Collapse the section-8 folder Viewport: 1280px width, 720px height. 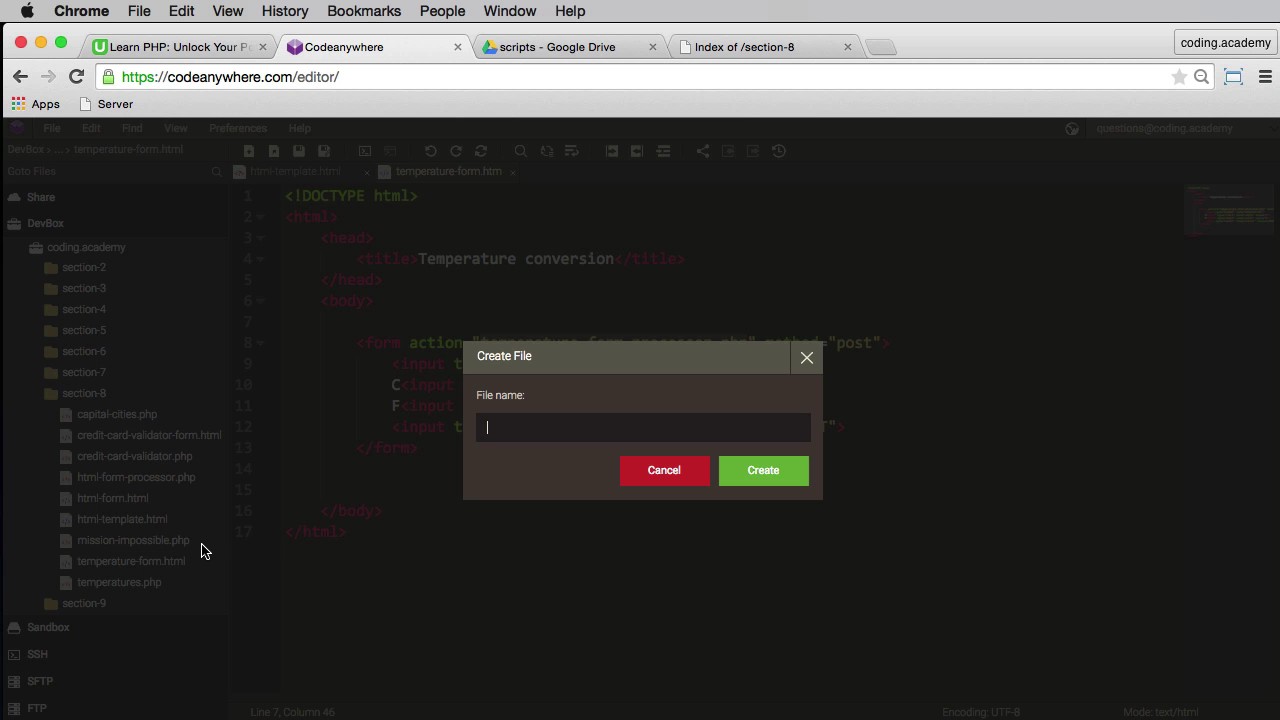[x=84, y=393]
